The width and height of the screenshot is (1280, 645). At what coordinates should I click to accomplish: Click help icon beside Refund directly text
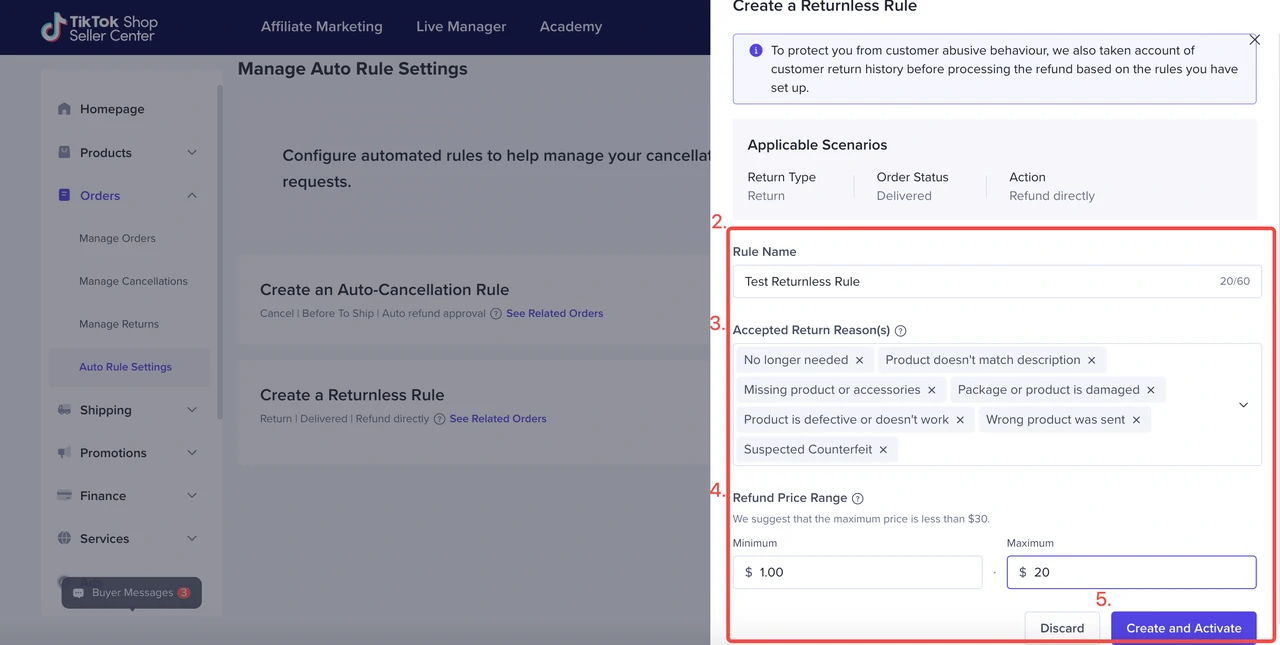coord(439,419)
